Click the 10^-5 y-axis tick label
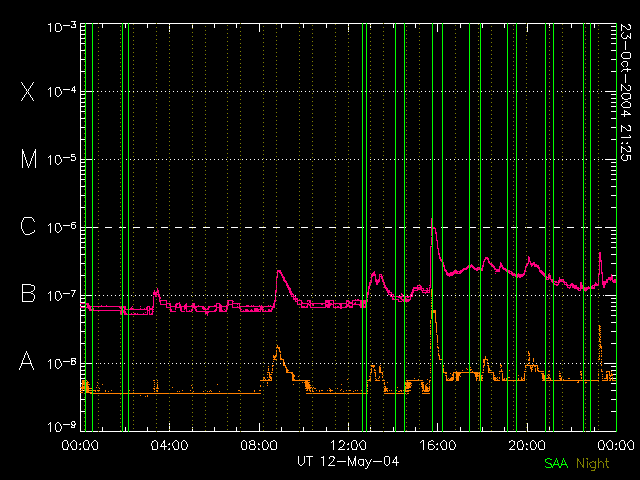Image resolution: width=640 pixels, height=480 pixels. 62,160
